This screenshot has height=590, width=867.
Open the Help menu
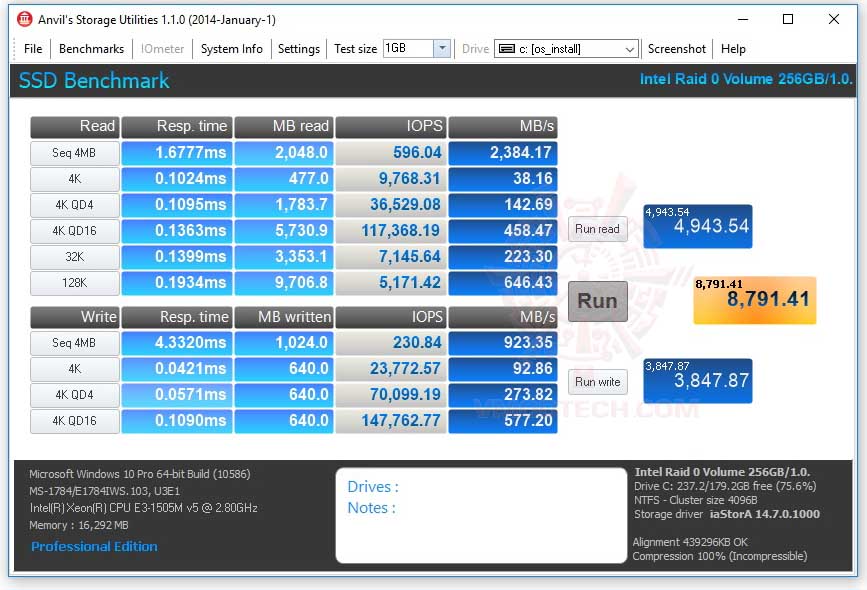[733, 49]
